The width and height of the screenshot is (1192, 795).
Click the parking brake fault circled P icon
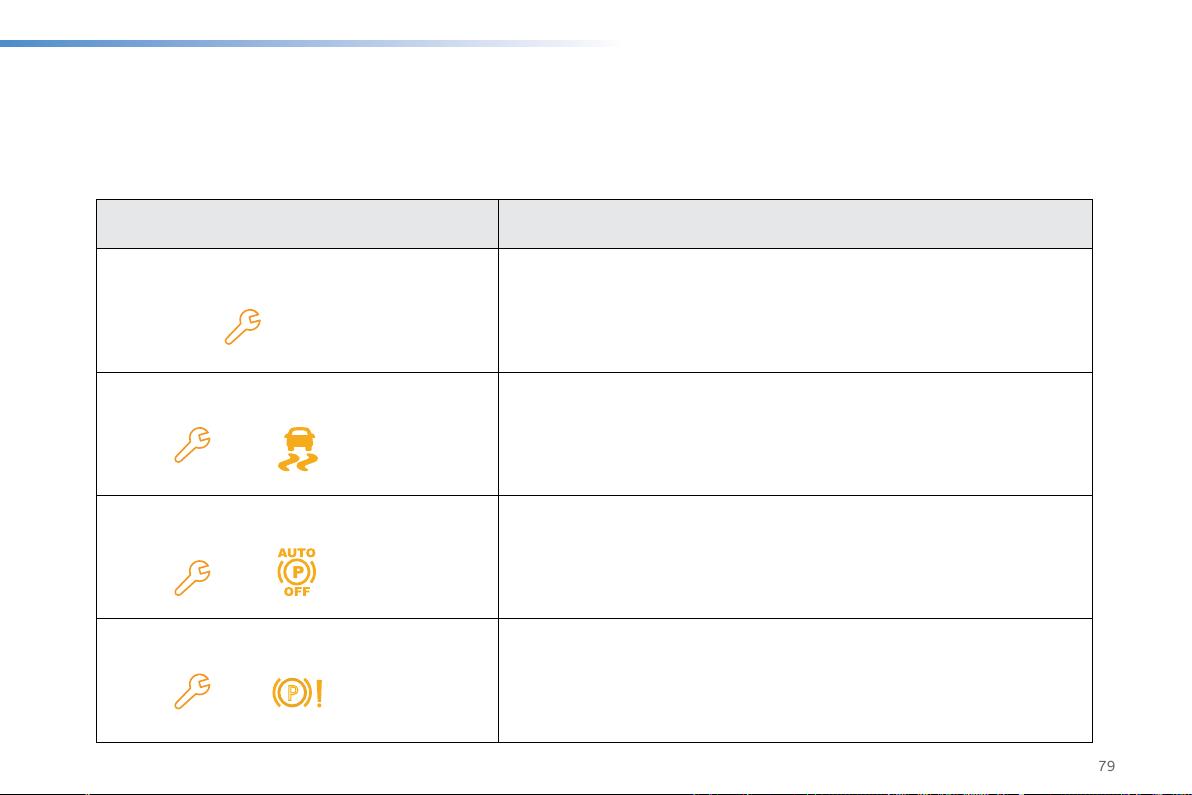click(292, 692)
